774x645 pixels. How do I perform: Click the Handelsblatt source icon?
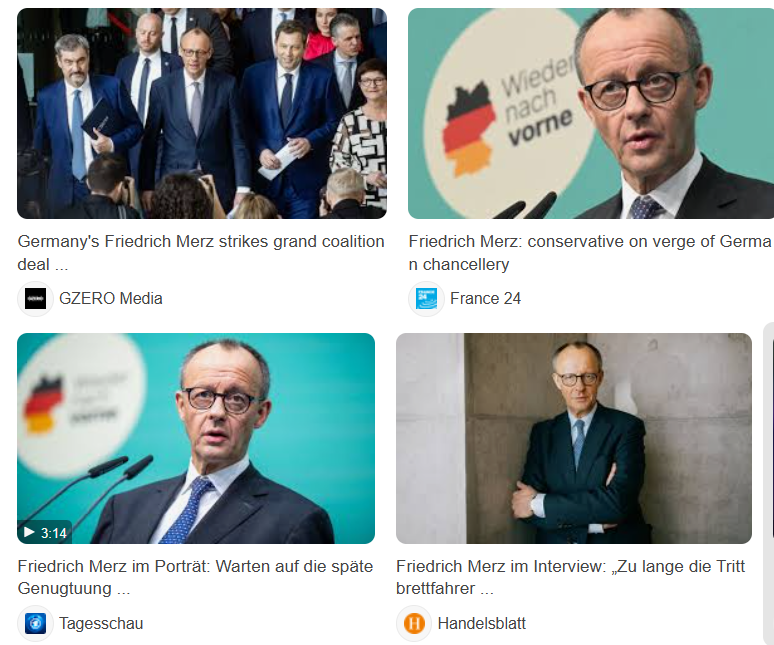click(x=414, y=623)
